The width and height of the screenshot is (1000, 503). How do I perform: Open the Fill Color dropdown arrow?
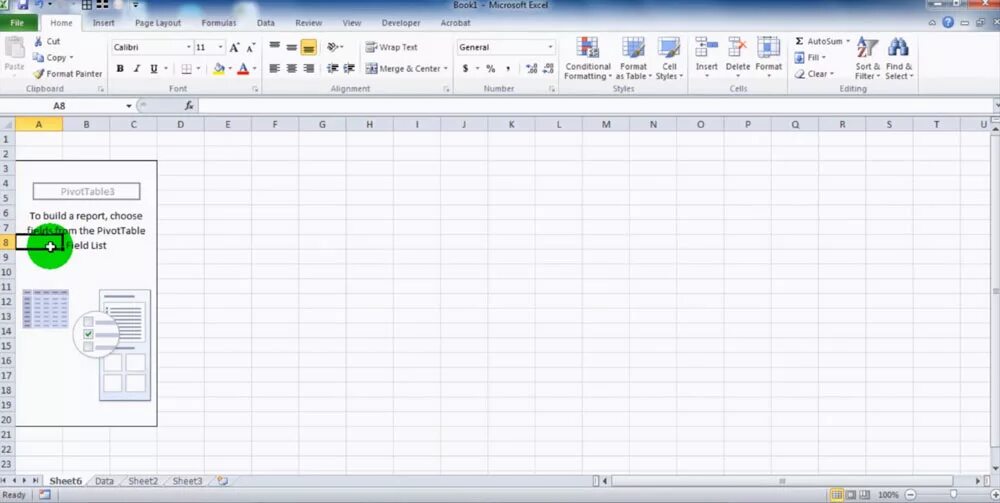tap(230, 68)
